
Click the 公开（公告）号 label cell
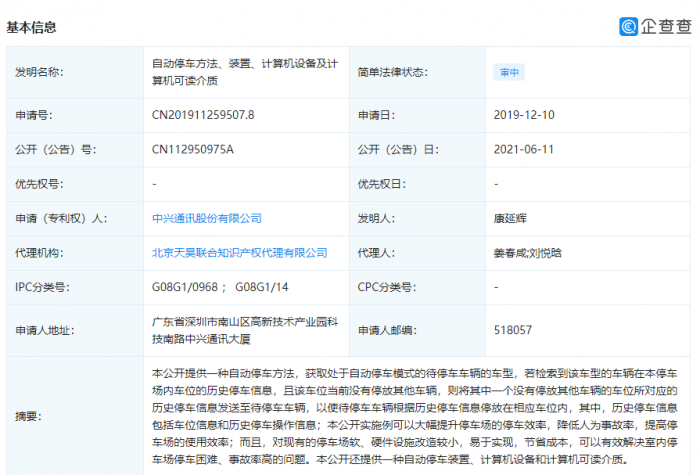tap(75, 150)
